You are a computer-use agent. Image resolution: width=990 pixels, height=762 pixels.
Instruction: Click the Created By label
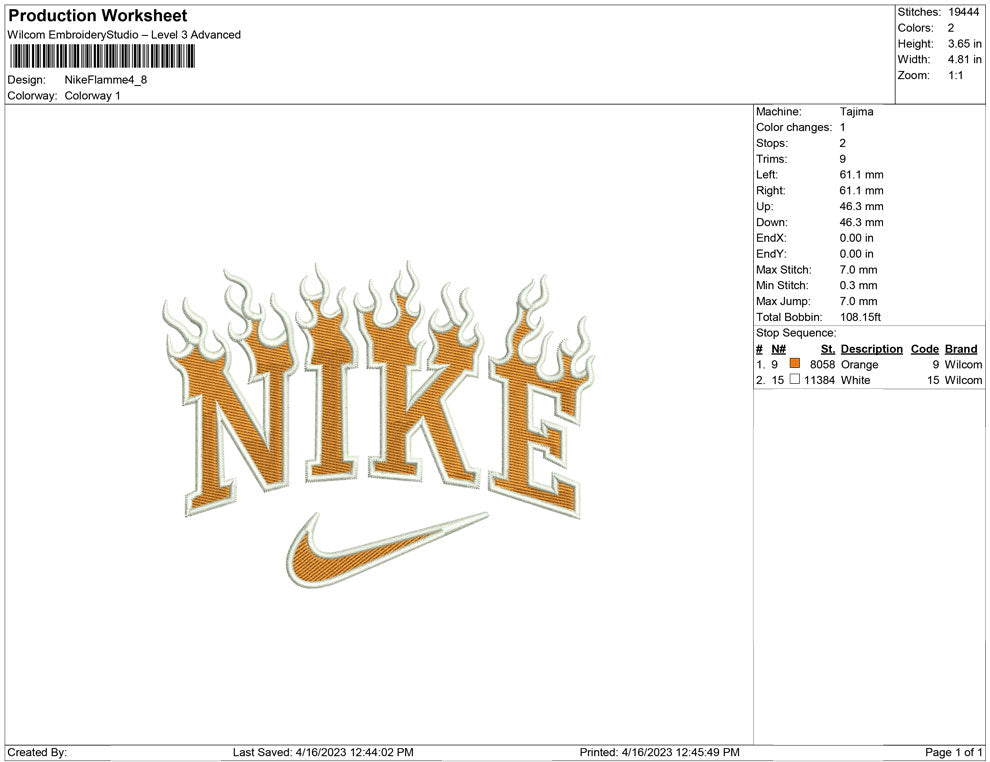(37, 752)
